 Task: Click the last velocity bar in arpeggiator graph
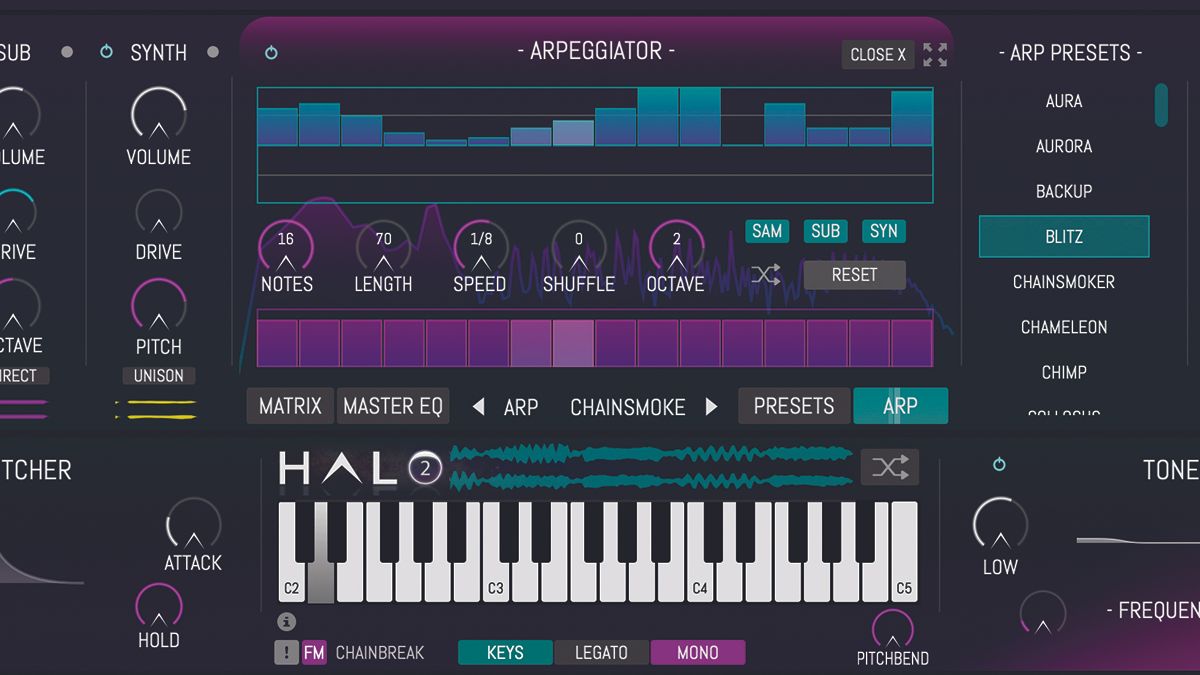[x=911, y=119]
